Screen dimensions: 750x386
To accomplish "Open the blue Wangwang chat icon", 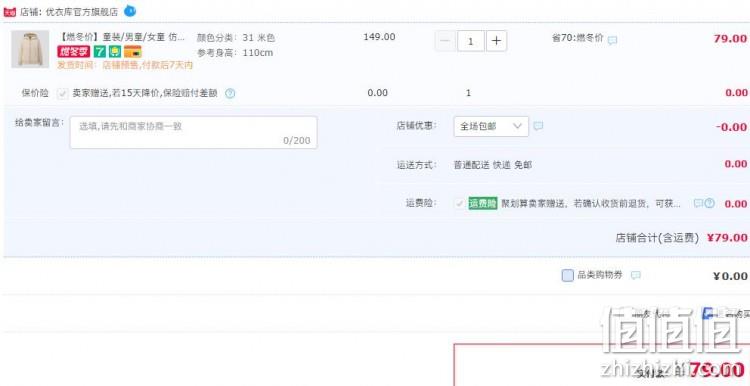I will [130, 10].
